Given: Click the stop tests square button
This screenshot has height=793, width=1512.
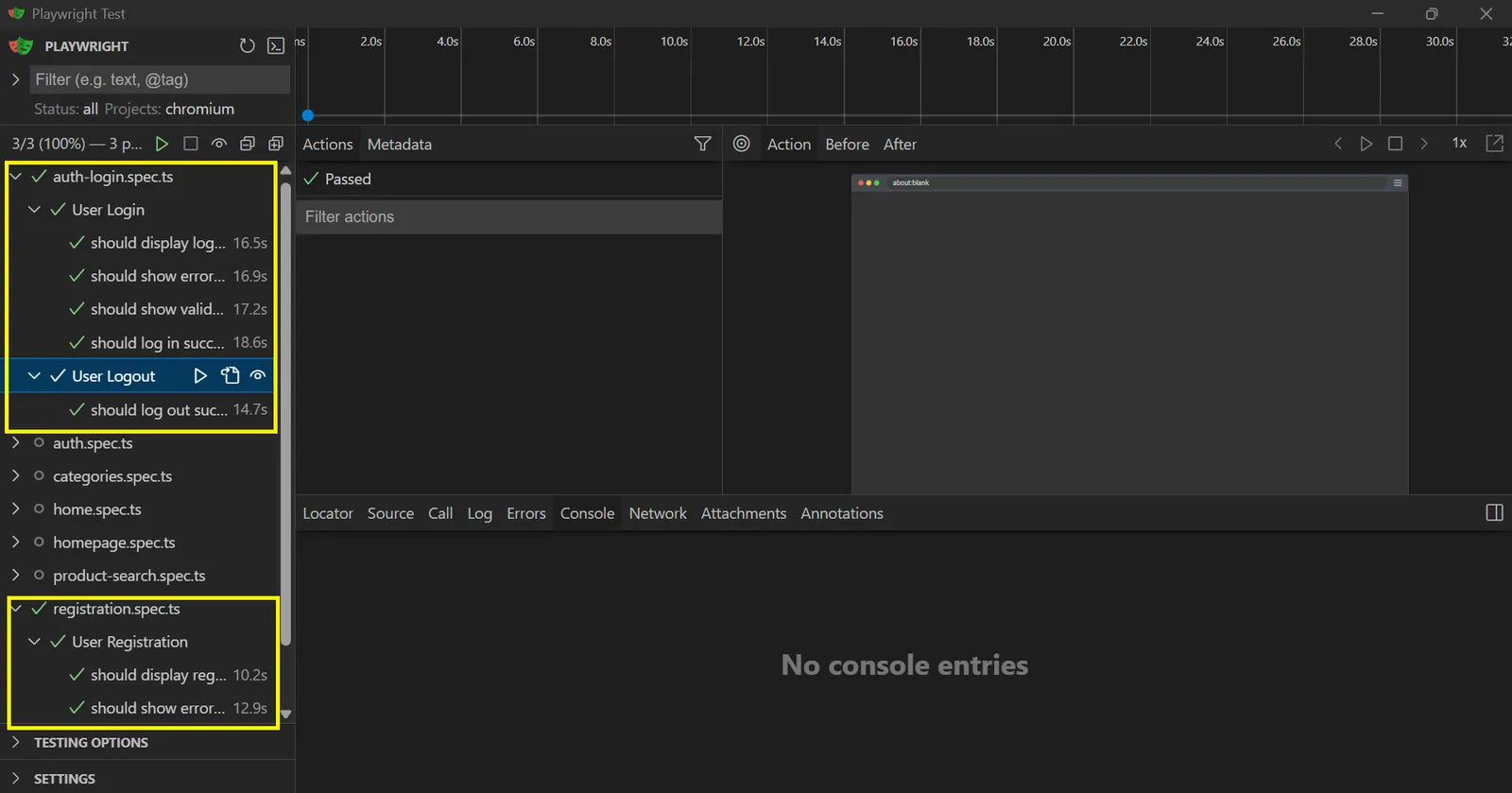Looking at the screenshot, I should [x=190, y=144].
